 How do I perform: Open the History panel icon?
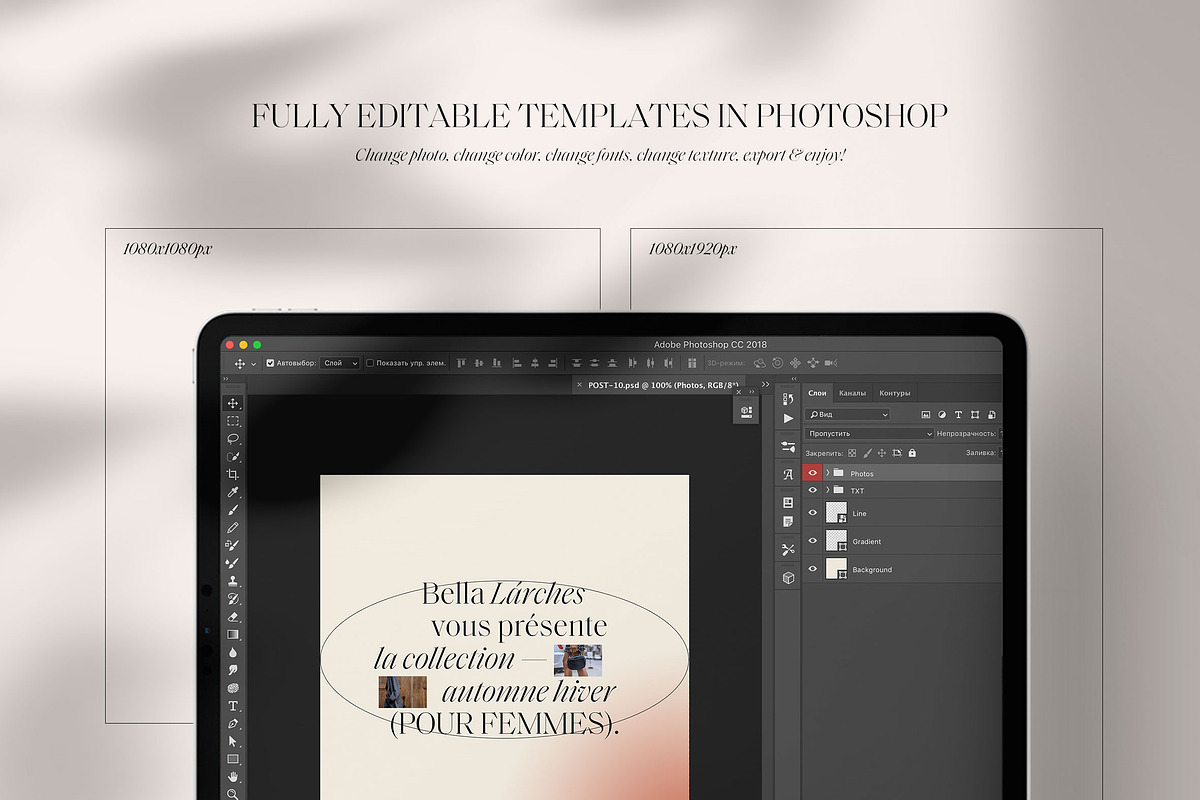[x=788, y=400]
